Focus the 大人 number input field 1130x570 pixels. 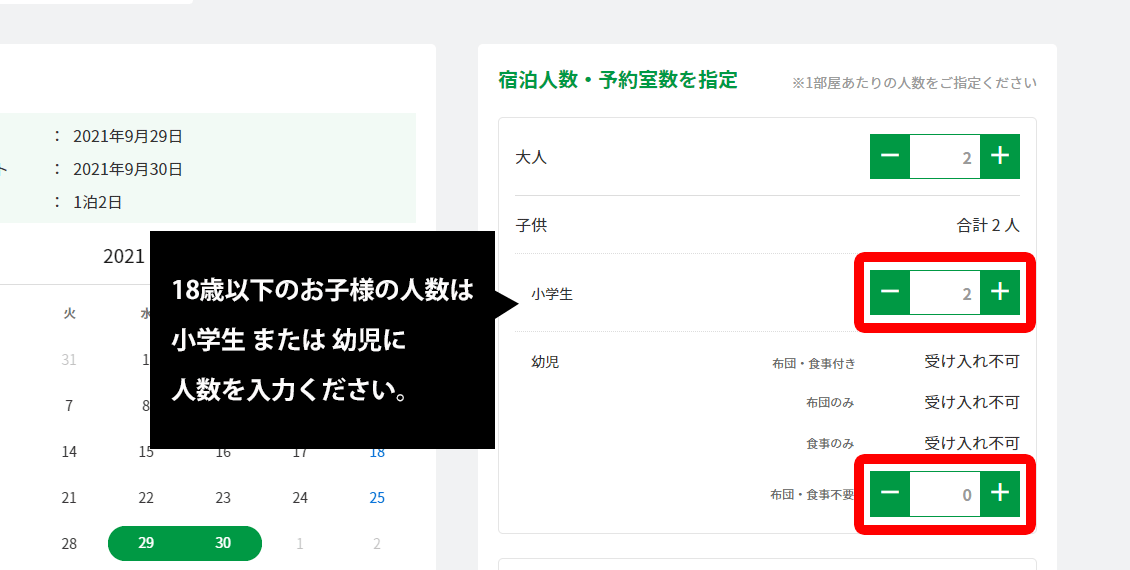[x=944, y=156]
